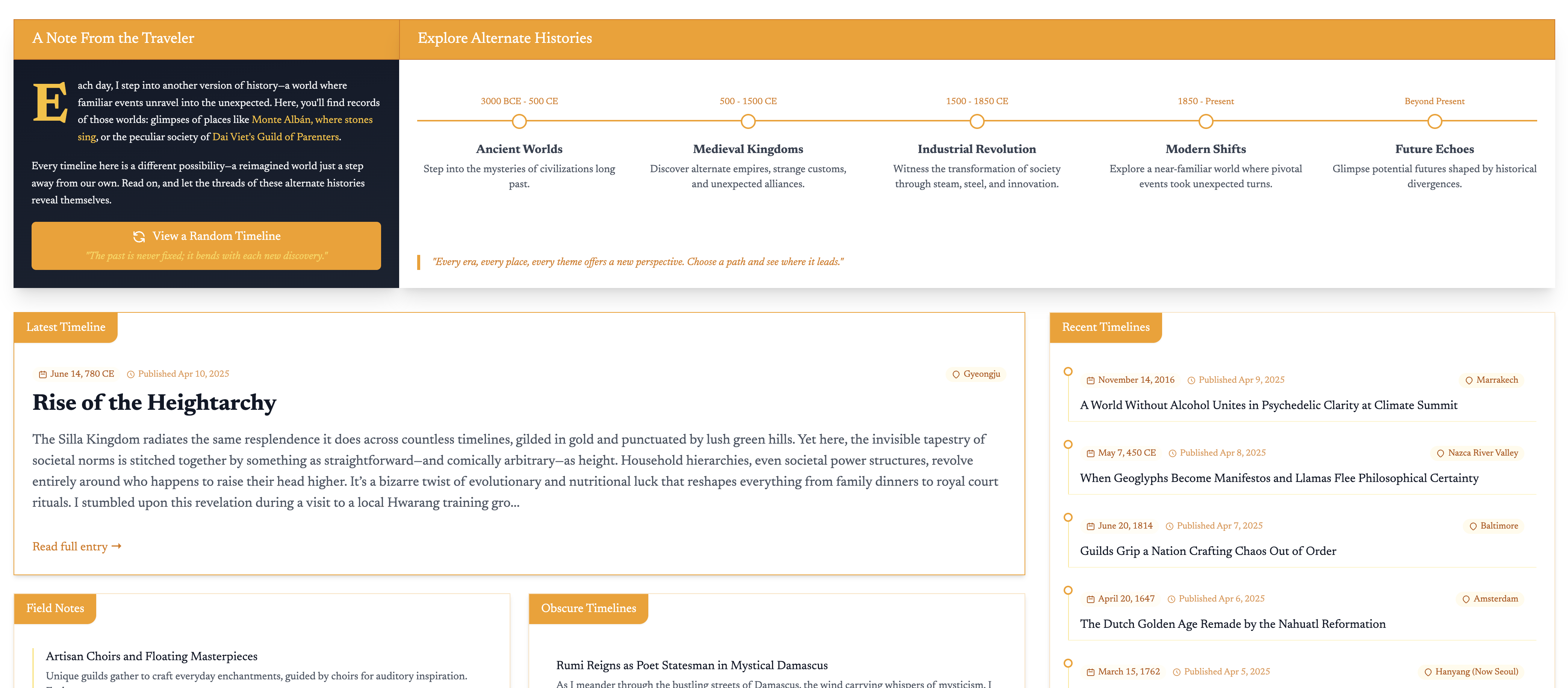Viewport: 1568px width, 688px height.
Task: Click the refresh icon on Random Timeline button
Action: tap(139, 236)
